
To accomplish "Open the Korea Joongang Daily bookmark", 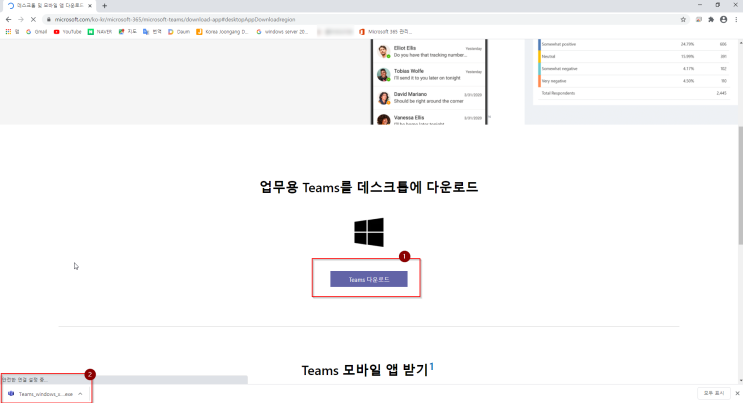I will coord(222,32).
